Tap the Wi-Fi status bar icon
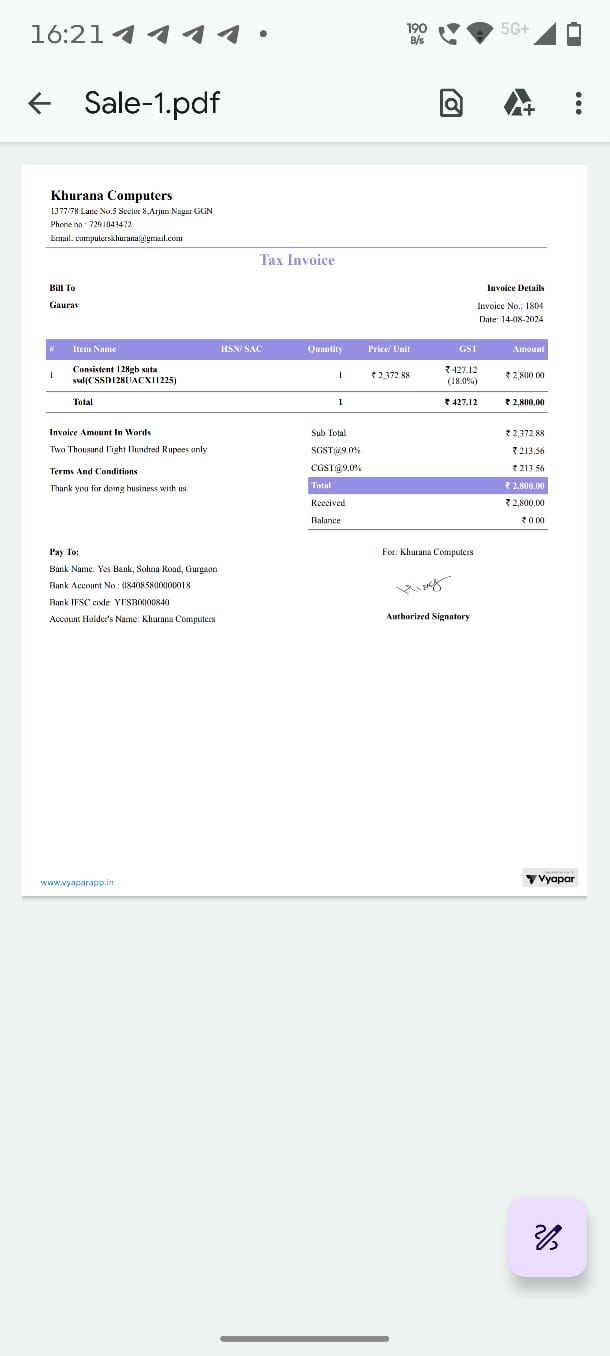The image size is (610, 1356). click(482, 33)
